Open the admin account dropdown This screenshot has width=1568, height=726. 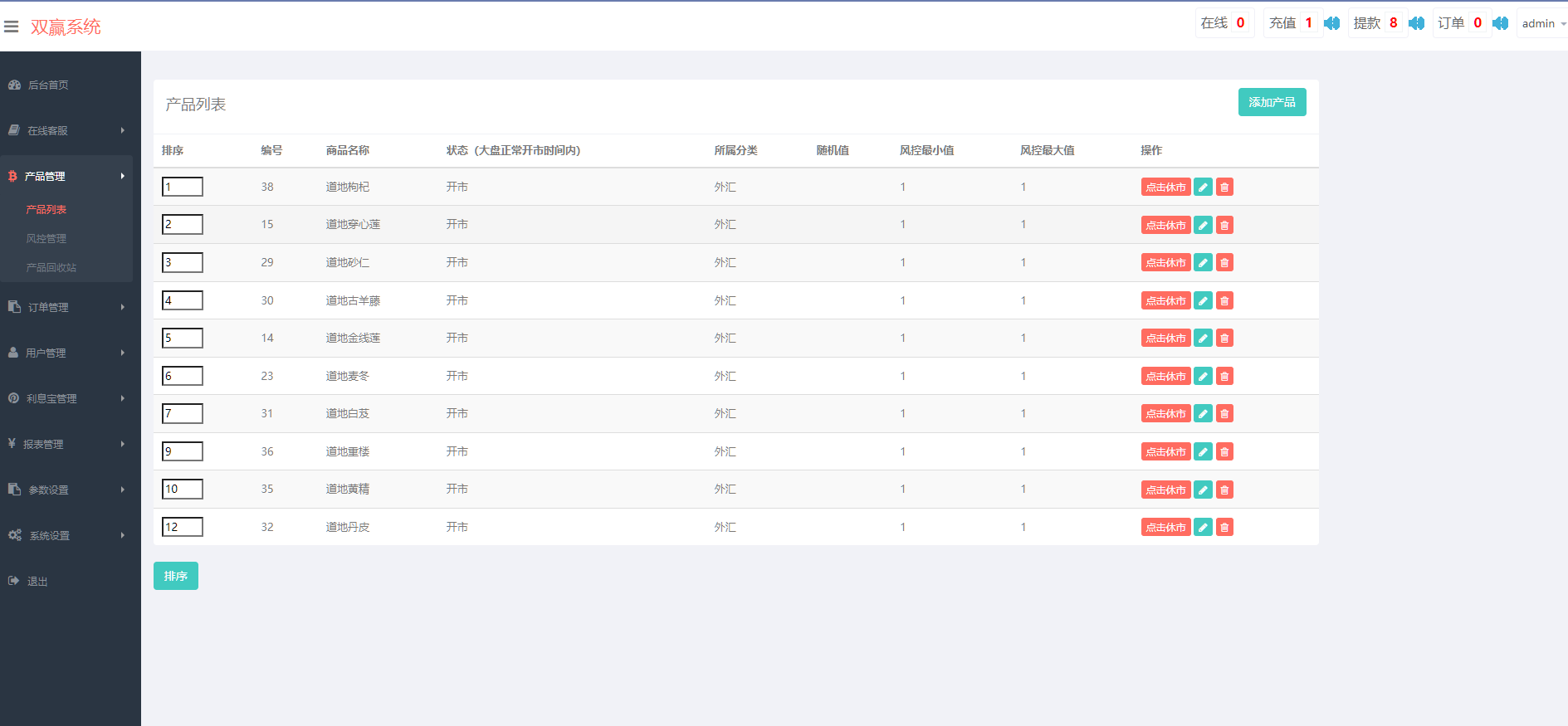pyautogui.click(x=1542, y=23)
